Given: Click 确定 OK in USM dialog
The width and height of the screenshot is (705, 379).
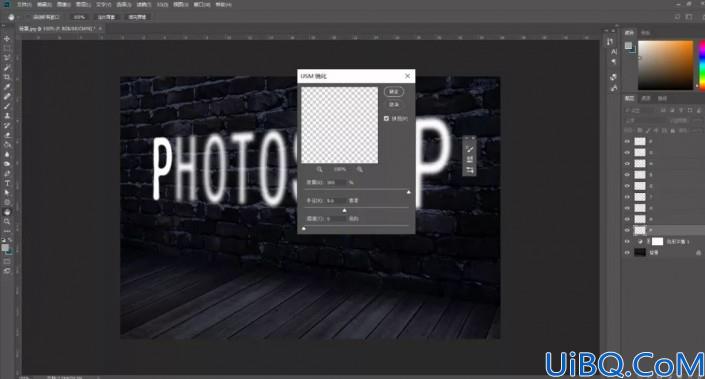Looking at the screenshot, I should coord(394,92).
